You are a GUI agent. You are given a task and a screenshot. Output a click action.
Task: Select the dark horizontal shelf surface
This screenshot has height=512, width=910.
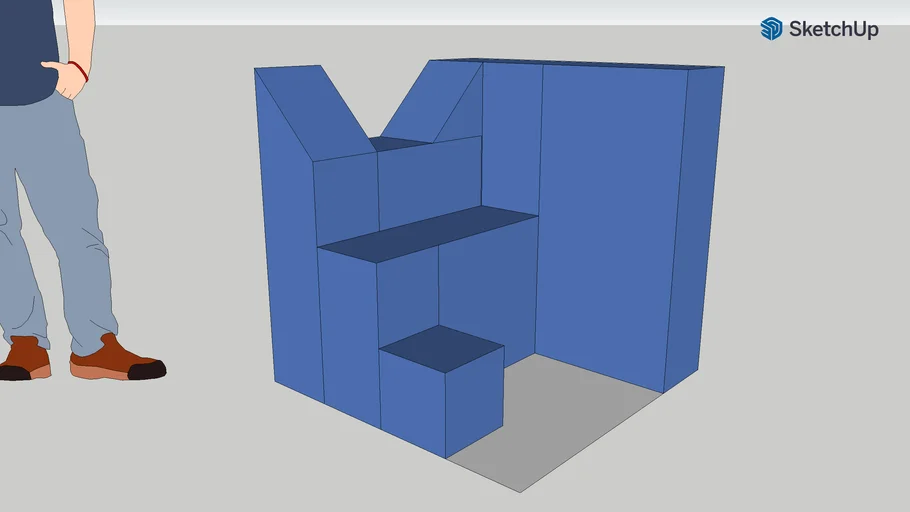tap(428, 234)
